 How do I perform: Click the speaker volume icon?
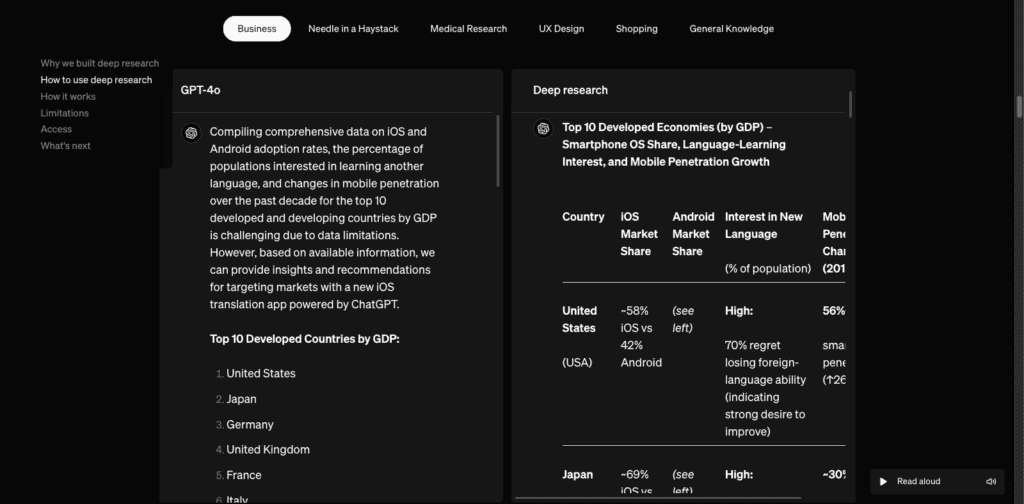click(990, 481)
